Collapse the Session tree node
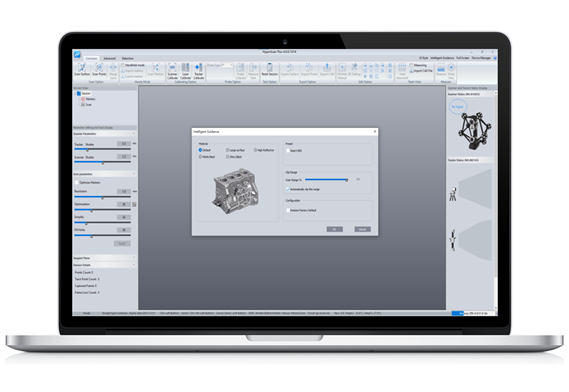569x392 pixels. [x=75, y=93]
